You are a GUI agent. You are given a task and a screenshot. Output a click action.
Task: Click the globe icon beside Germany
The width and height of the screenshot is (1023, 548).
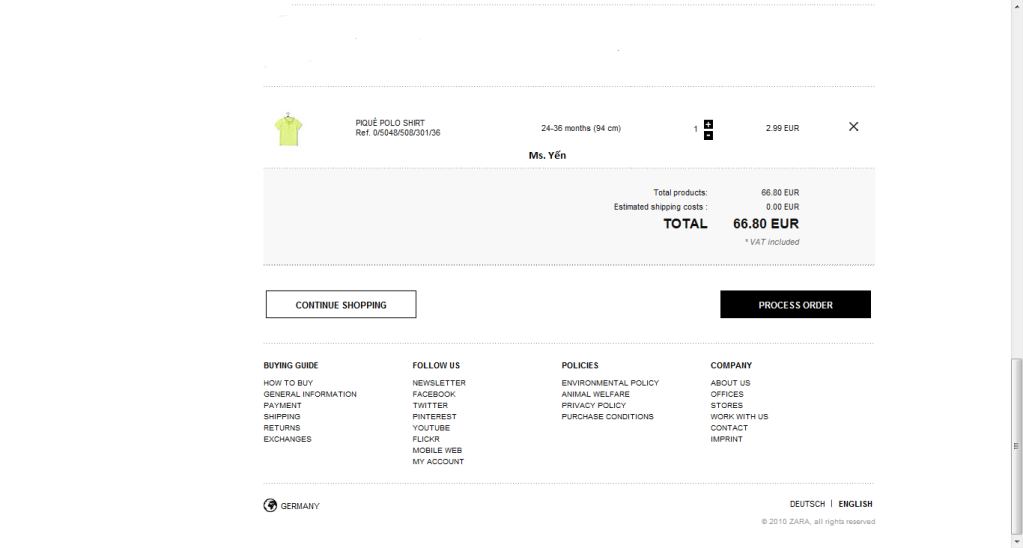click(x=270, y=505)
